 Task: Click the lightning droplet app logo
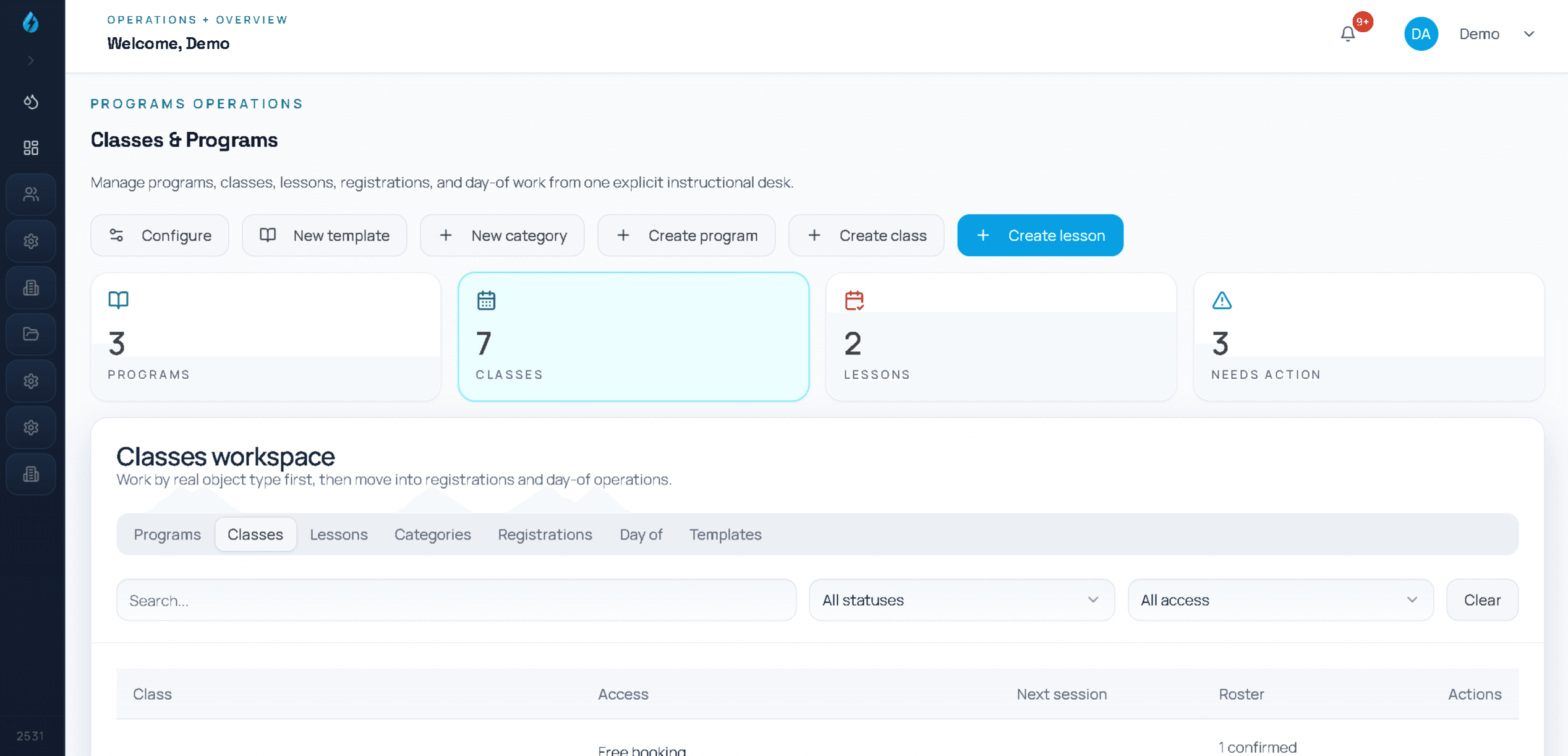[30, 23]
